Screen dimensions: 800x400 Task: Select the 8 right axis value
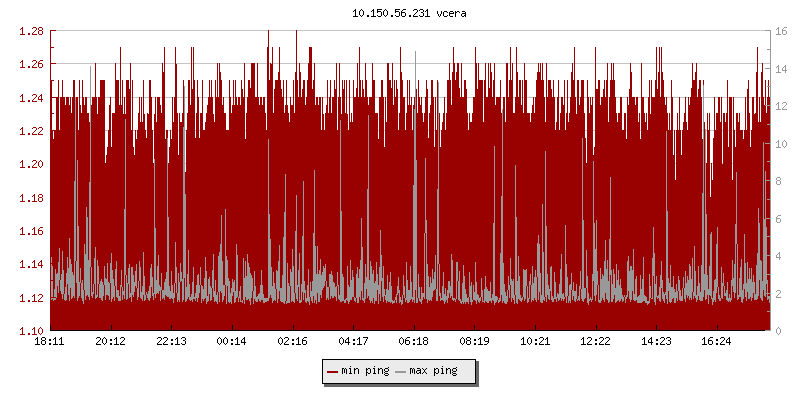(x=780, y=181)
